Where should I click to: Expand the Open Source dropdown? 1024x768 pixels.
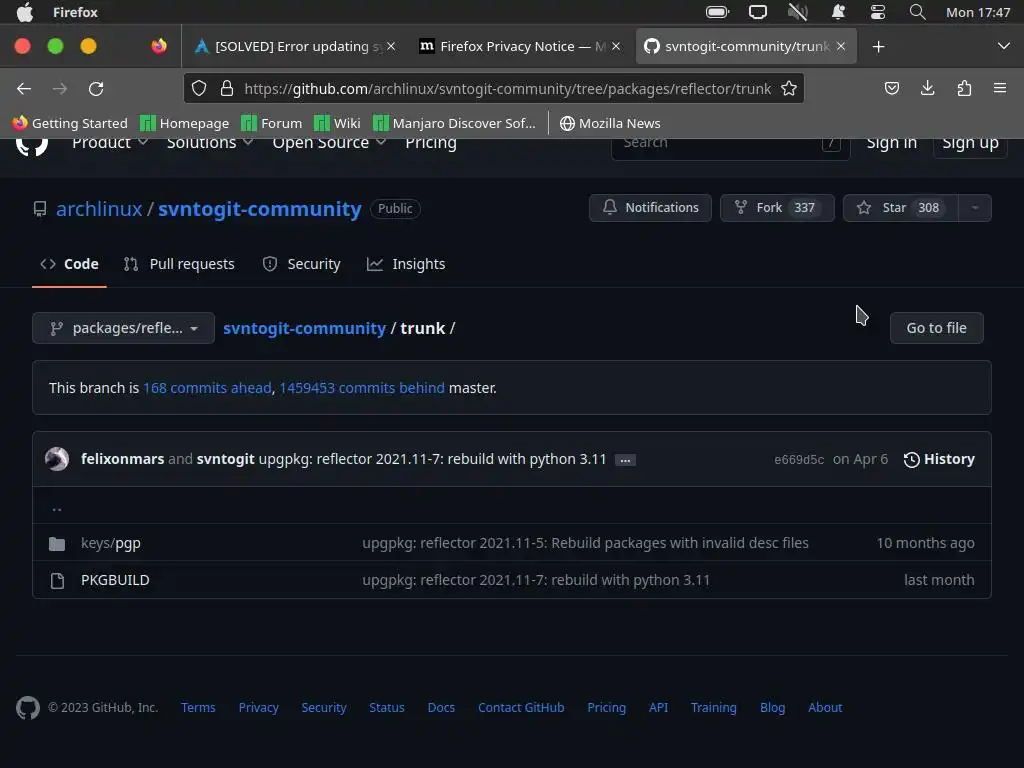329,142
